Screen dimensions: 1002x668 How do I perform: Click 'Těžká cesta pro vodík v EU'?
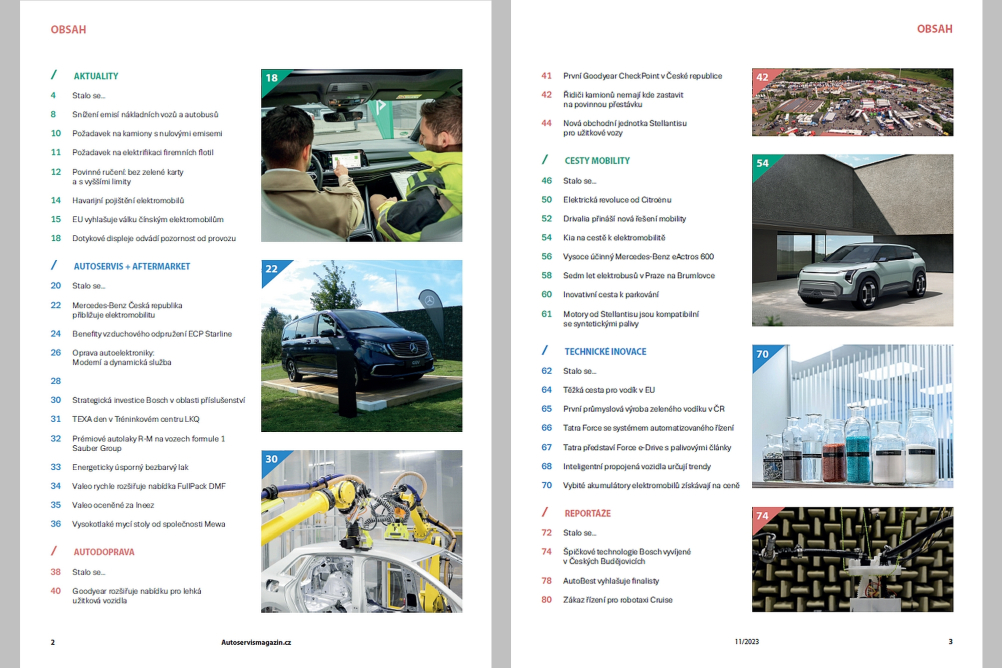(609, 390)
